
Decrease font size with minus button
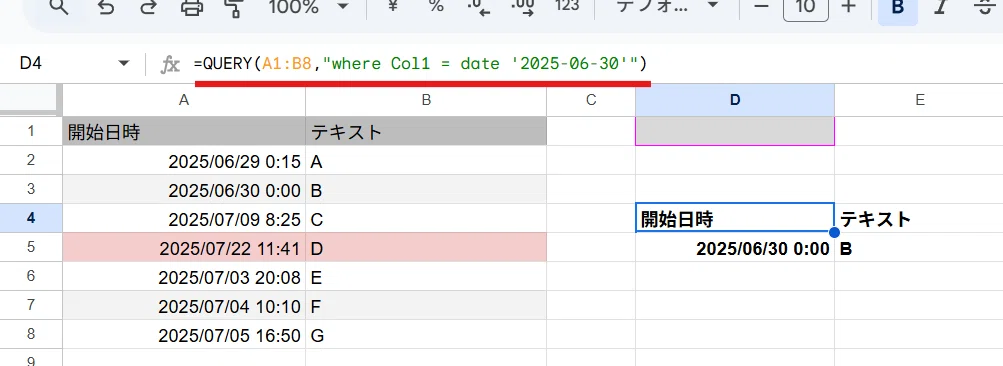coord(761,6)
